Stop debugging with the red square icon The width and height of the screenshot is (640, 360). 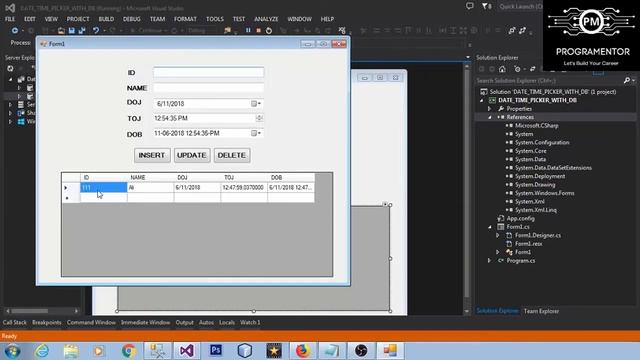[x=258, y=30]
